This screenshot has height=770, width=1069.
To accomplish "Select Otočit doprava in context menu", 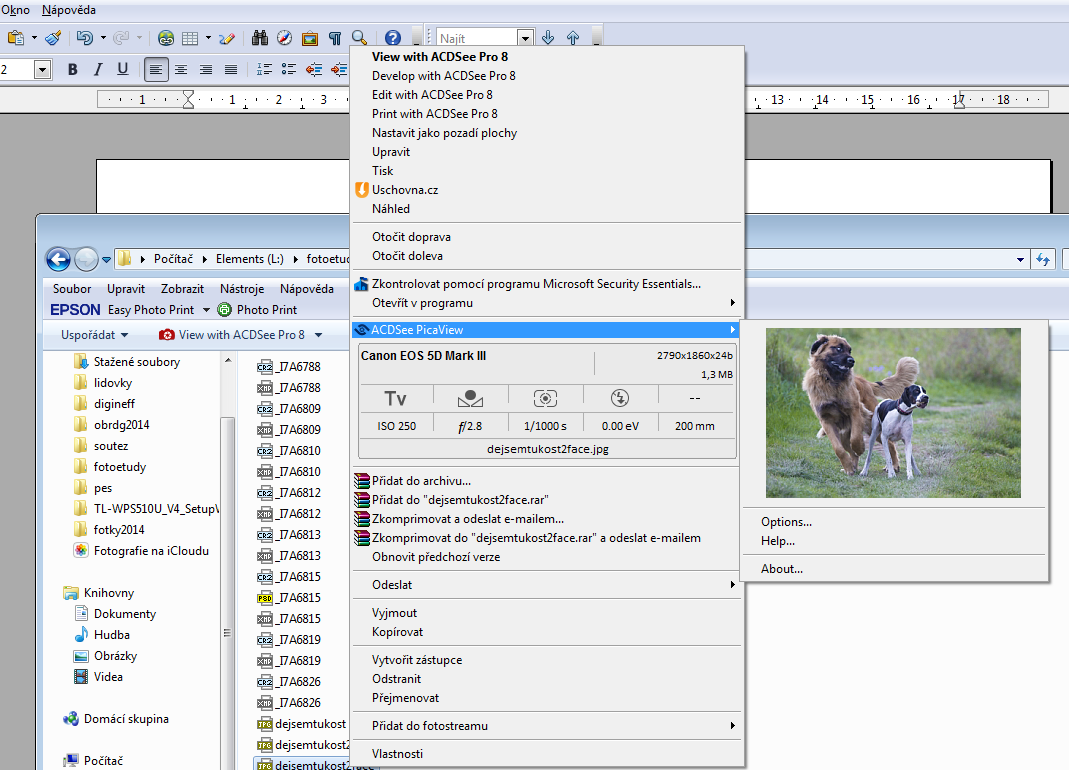I will (411, 237).
